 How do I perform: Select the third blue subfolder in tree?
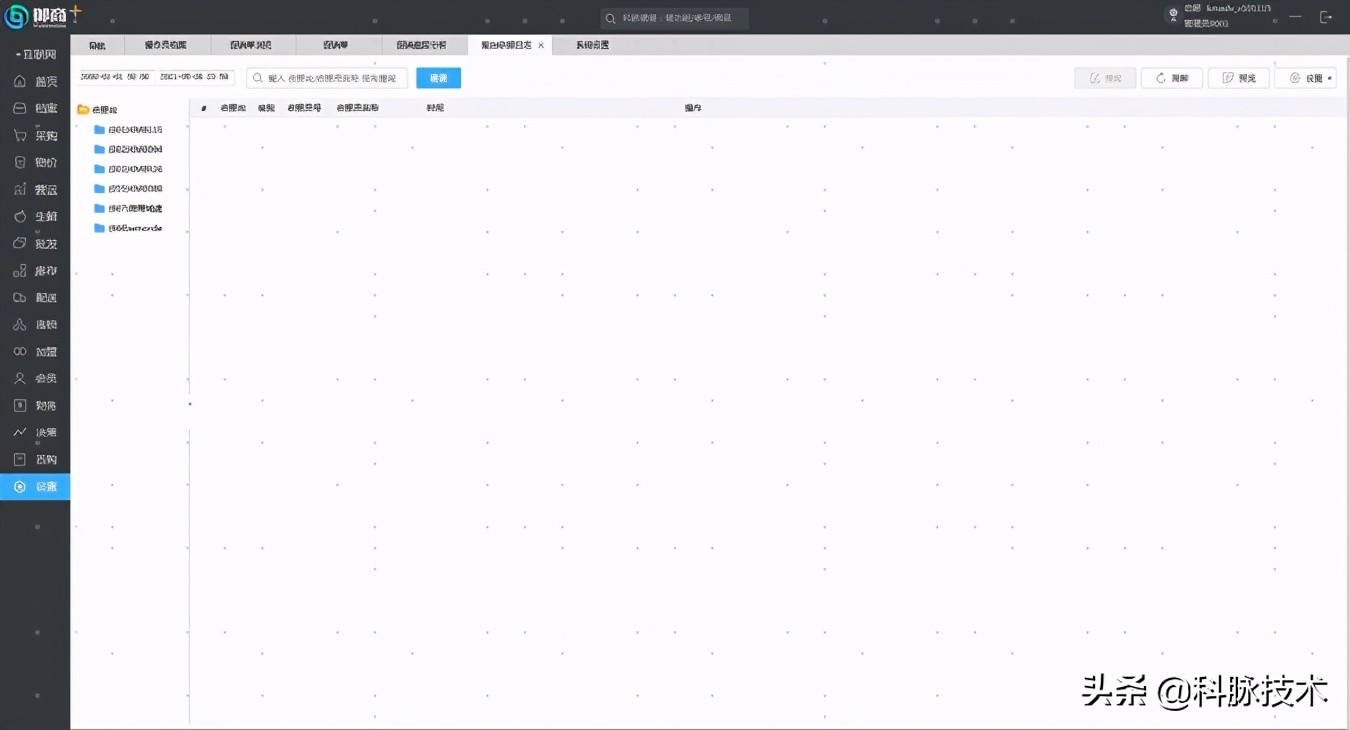point(128,169)
